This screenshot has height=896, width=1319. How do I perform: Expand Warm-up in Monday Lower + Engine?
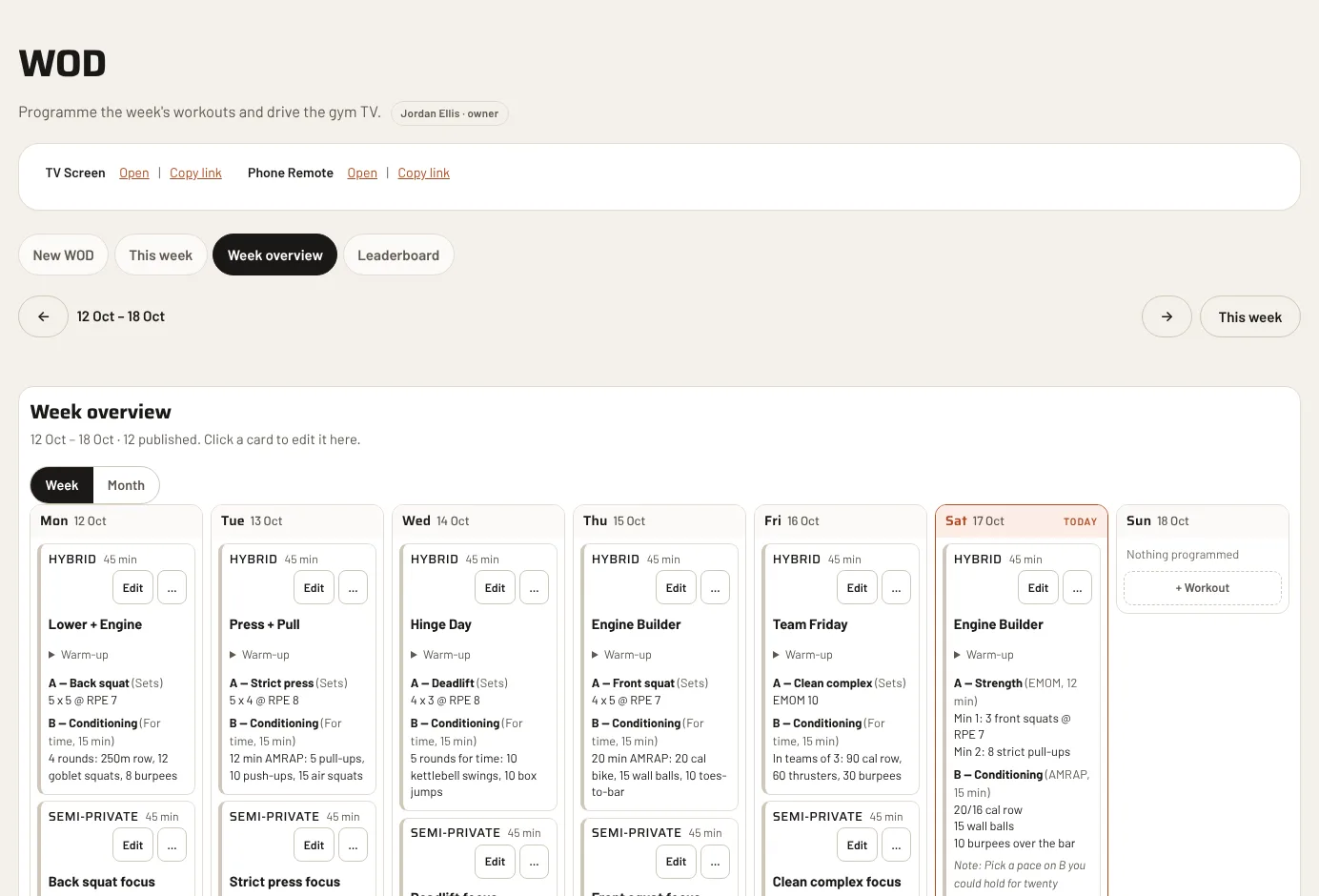(x=78, y=655)
